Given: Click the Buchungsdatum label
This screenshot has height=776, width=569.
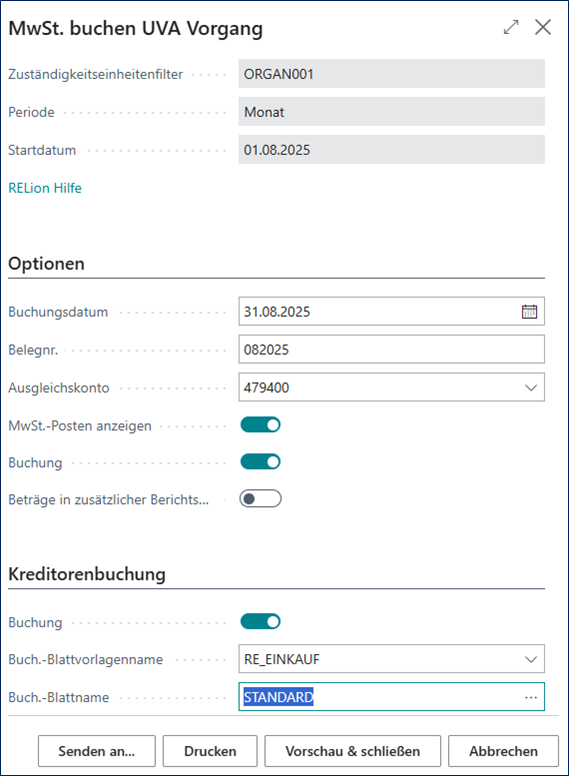Looking at the screenshot, I should (58, 312).
